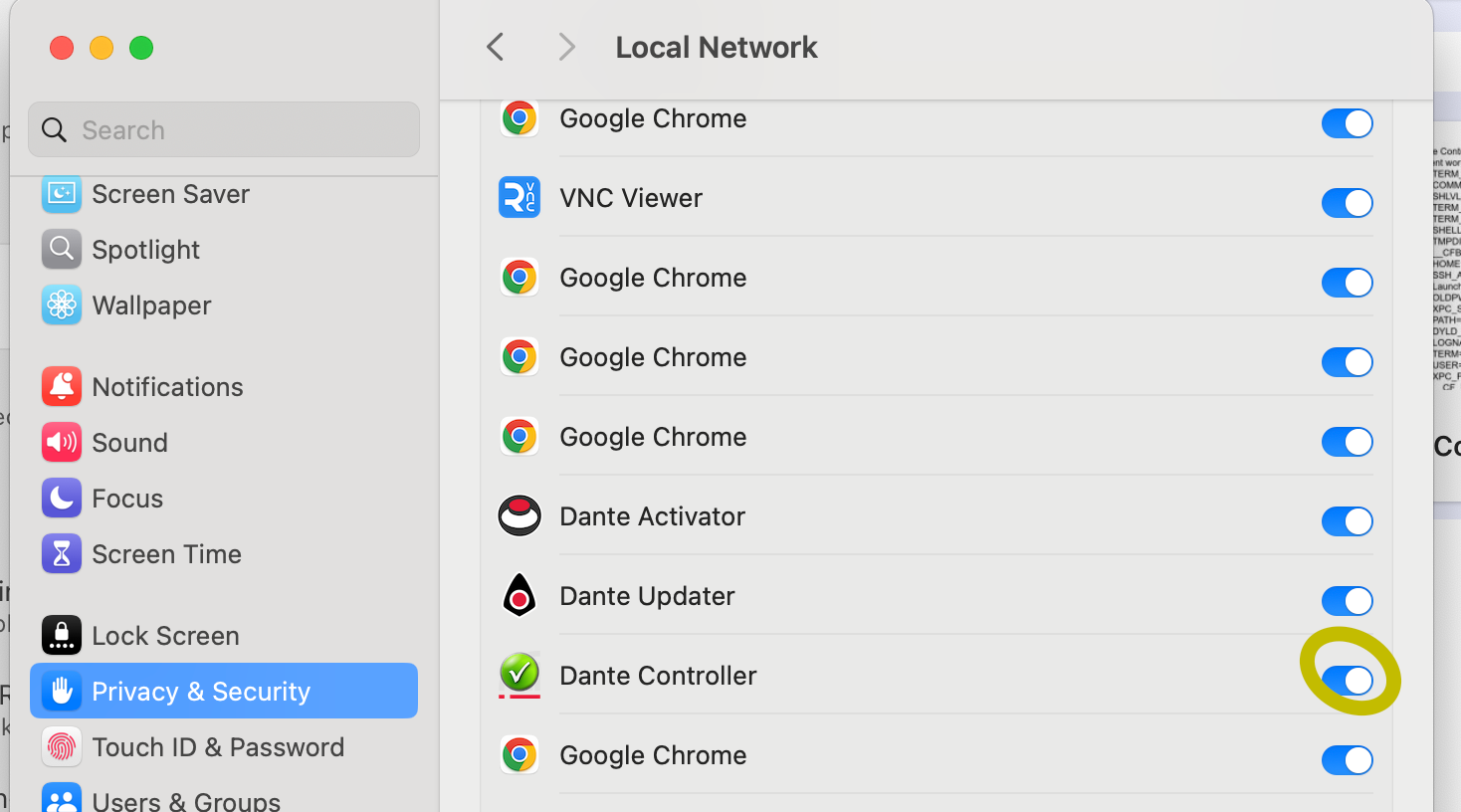Select the Notifications bell icon
1461x812 pixels.
[62, 386]
